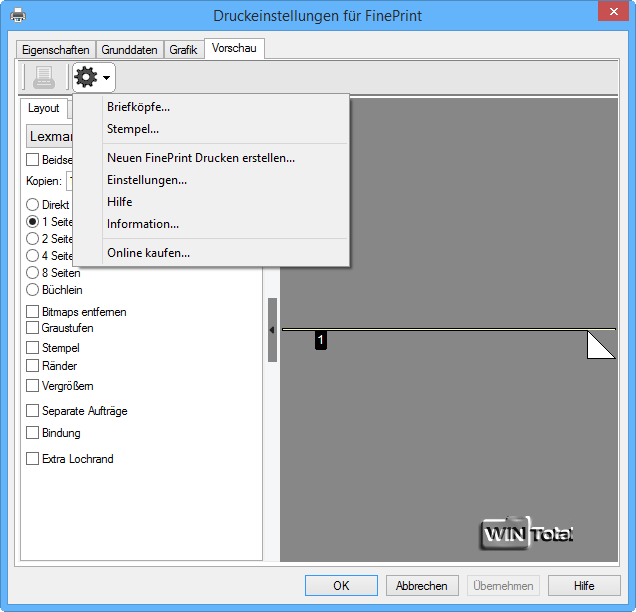Click the printer icon in the toolbar

point(44,77)
